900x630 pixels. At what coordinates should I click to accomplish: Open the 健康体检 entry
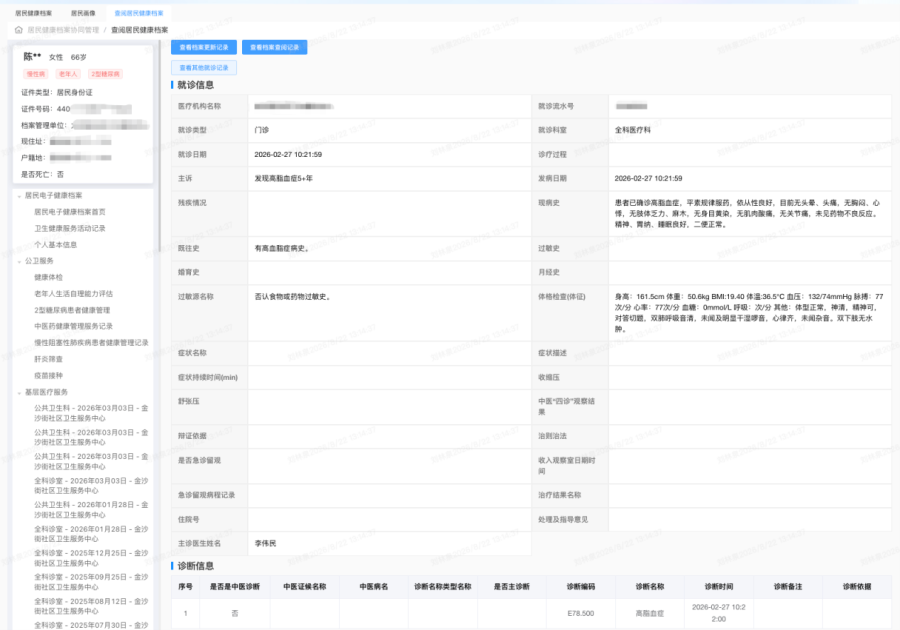pyautogui.click(x=48, y=277)
